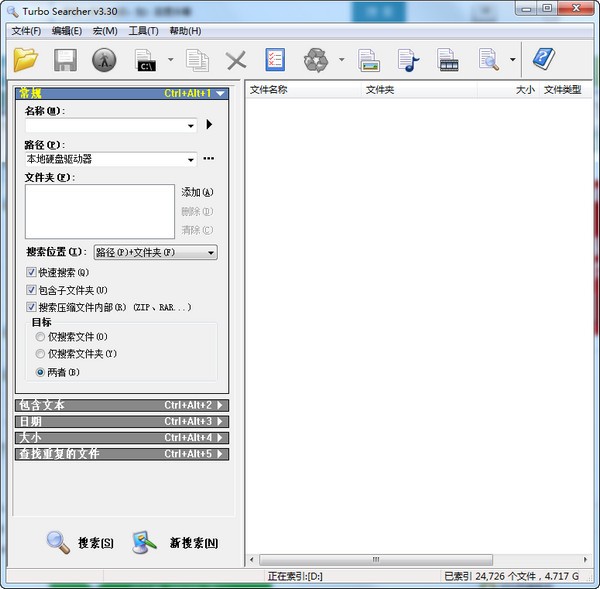The height and width of the screenshot is (589, 600).
Task: Click the magnifier icon beside 搜索(S)
Action: (x=58, y=542)
